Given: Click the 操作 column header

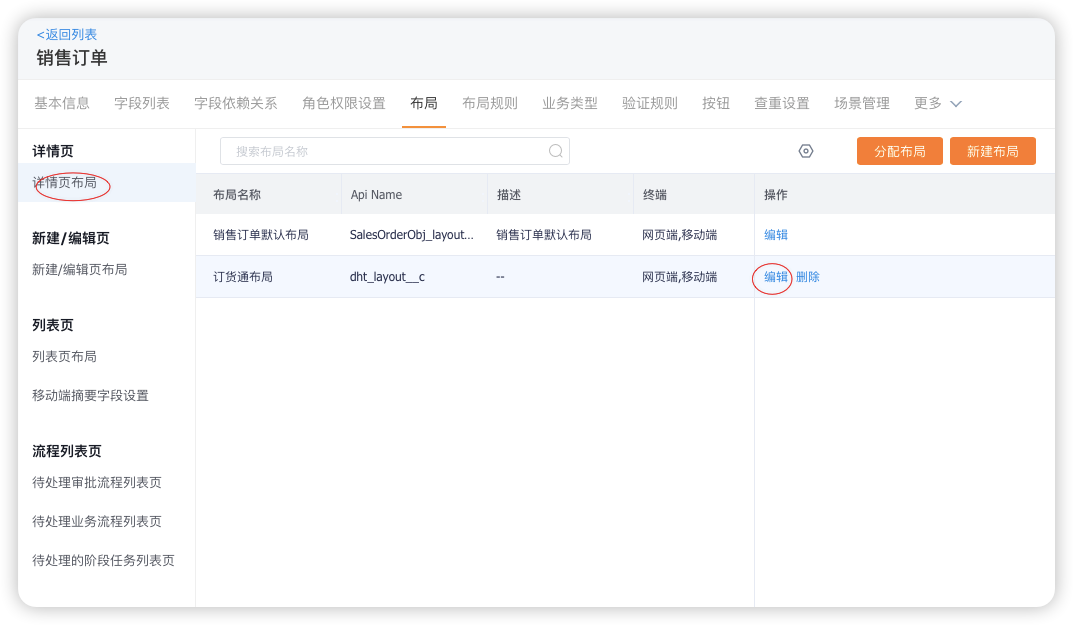Looking at the screenshot, I should [775, 194].
